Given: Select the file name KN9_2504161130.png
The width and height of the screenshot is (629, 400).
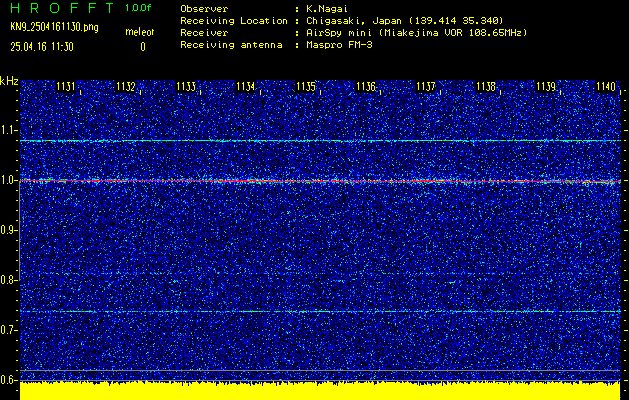Looking at the screenshot, I should click(x=54, y=27).
